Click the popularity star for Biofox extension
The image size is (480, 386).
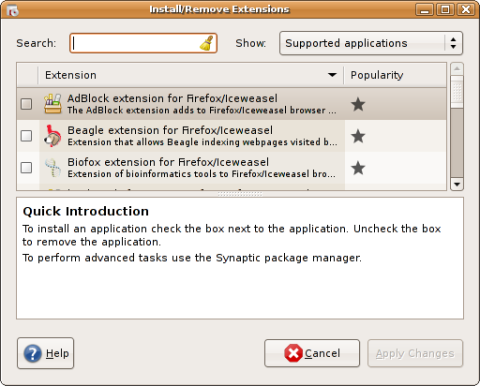tap(358, 168)
